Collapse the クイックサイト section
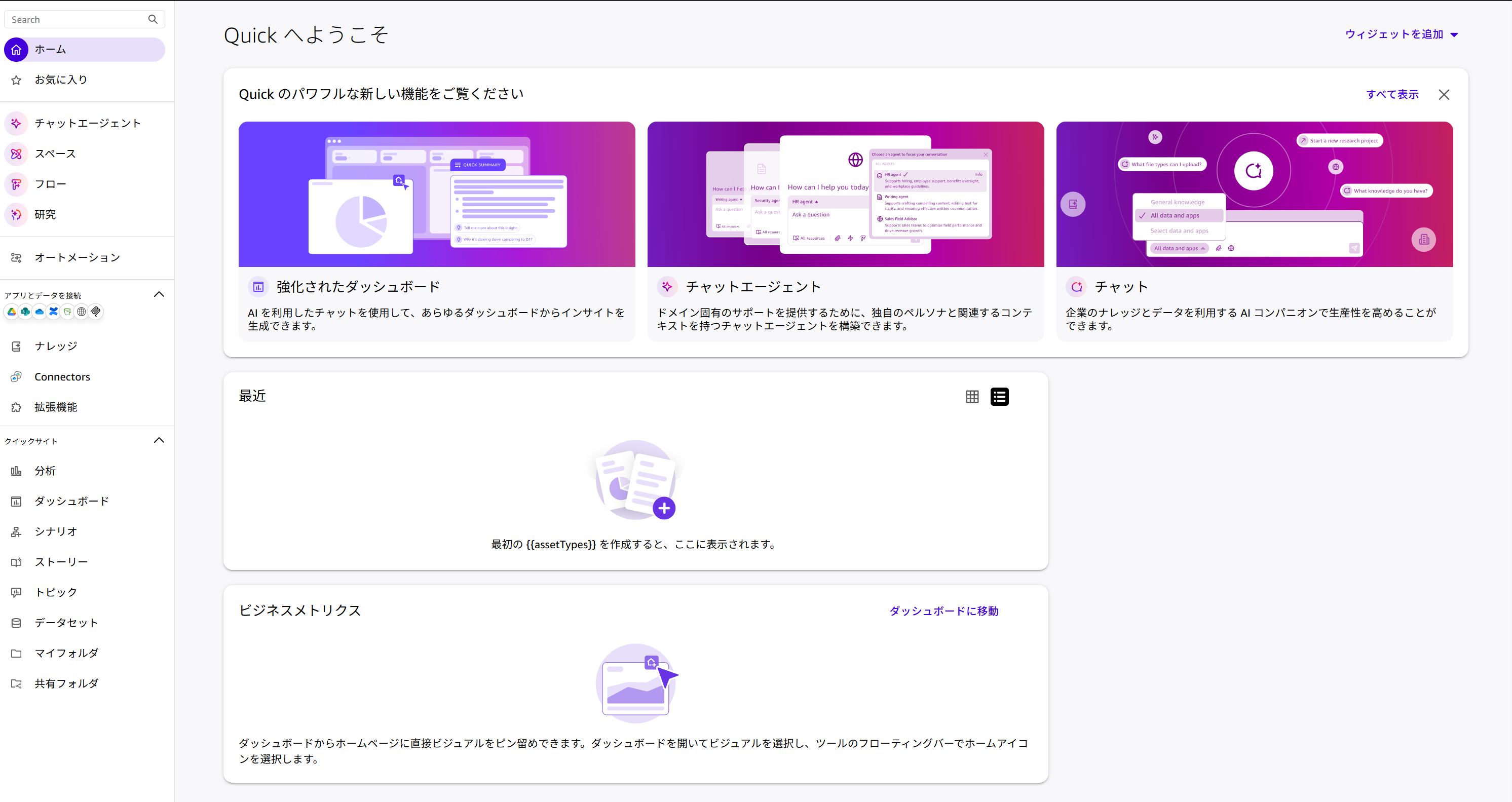The height and width of the screenshot is (802, 1512). click(x=159, y=441)
